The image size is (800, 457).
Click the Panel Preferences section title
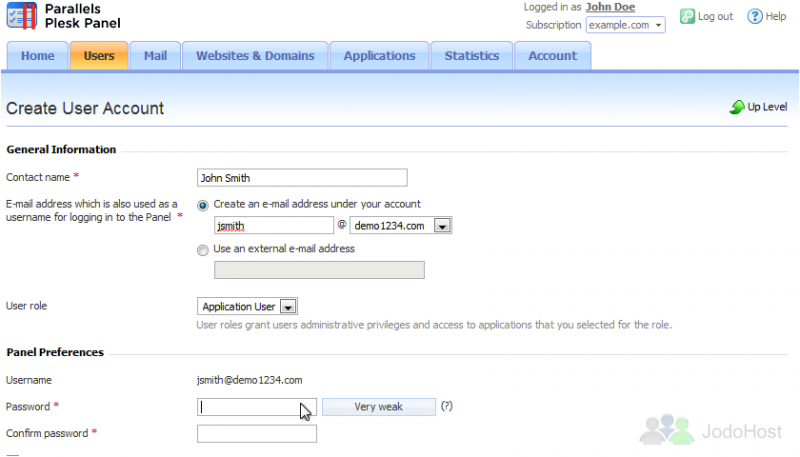click(x=55, y=352)
